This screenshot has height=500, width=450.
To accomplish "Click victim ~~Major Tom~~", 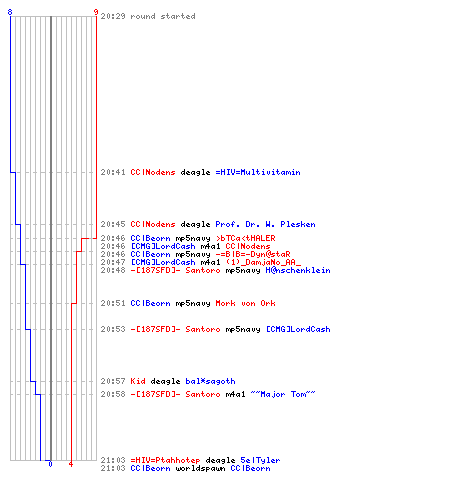I will click(x=283, y=394).
